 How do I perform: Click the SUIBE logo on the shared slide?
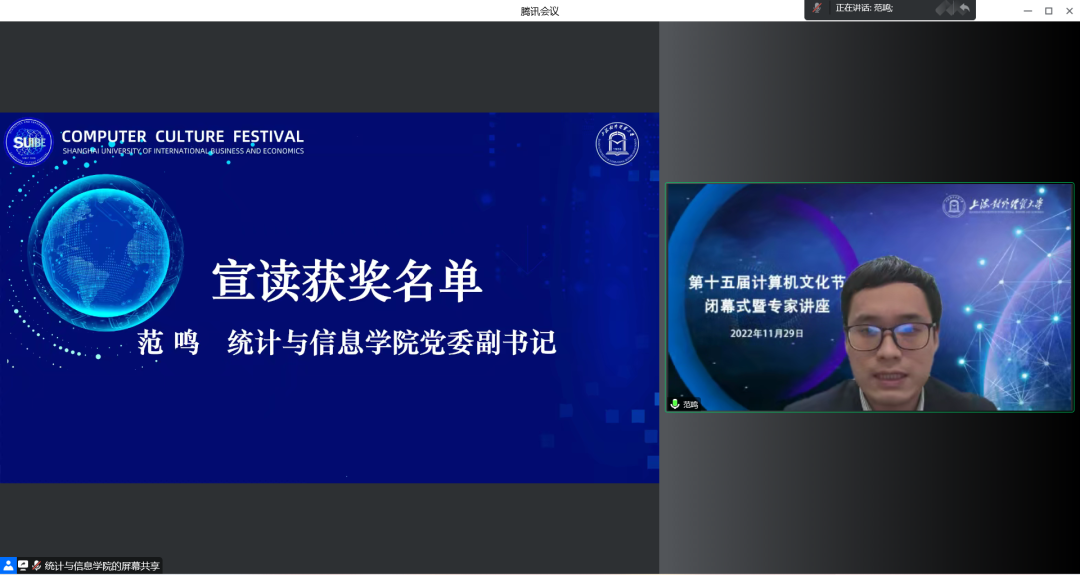(x=28, y=142)
